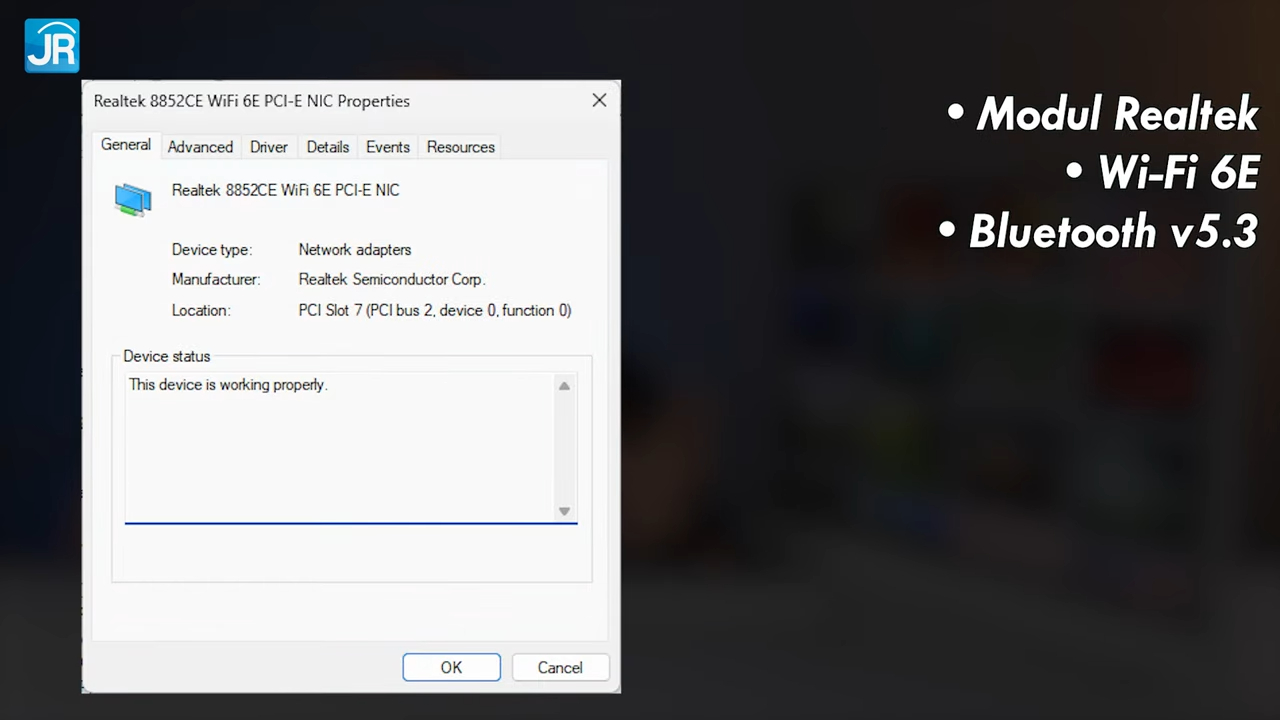Click the Location value 'PCI Slot 7'
1280x720 pixels.
(x=434, y=310)
